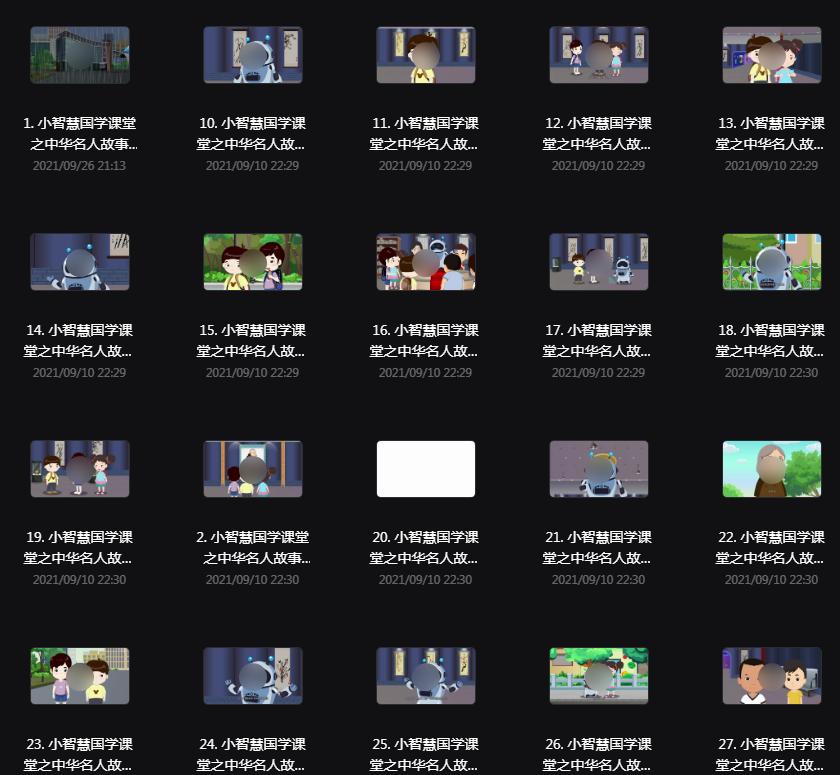Select the file name starting with '23. 小智慧国学课'
This screenshot has height=775, width=840.
(x=79, y=755)
